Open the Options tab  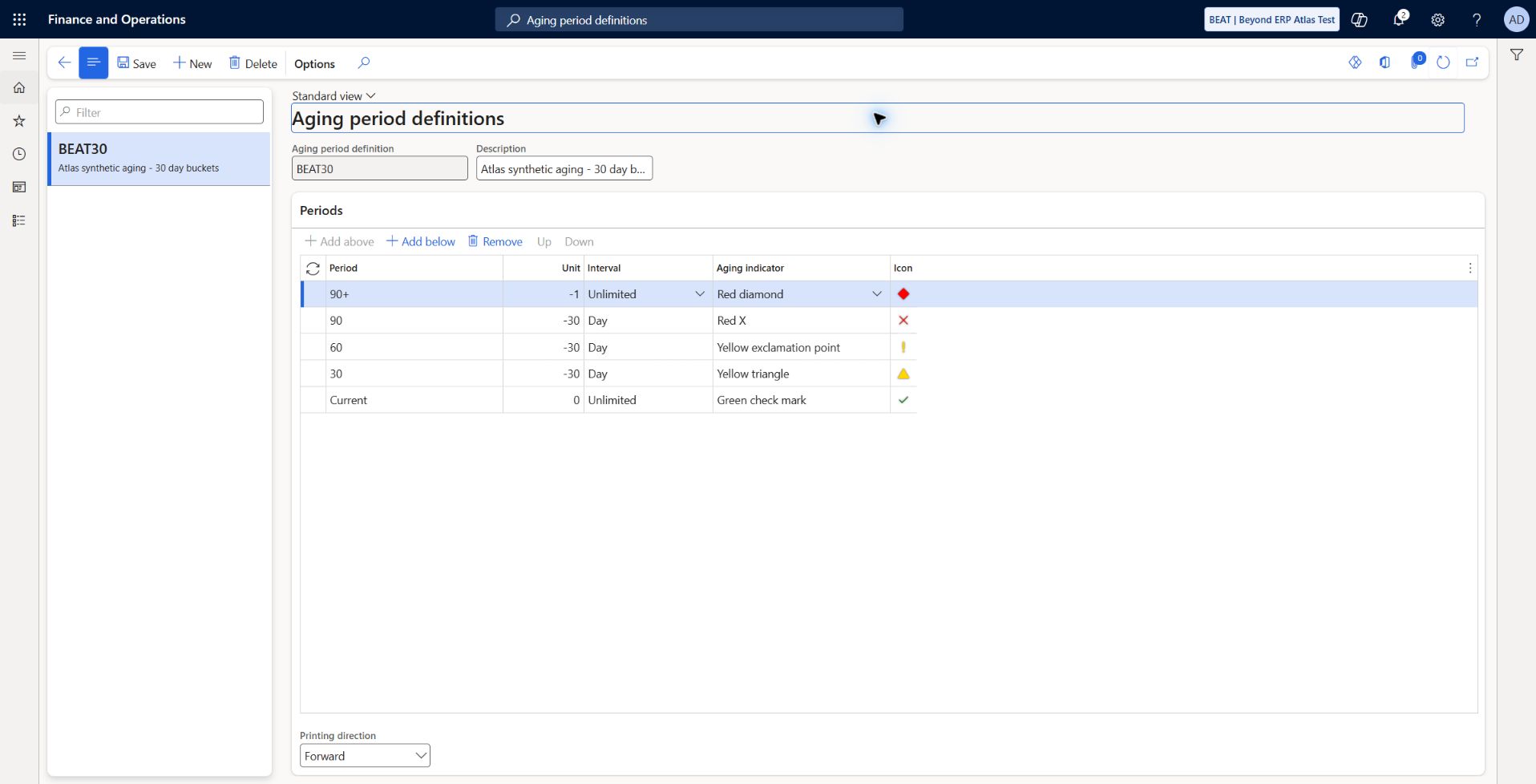coord(314,63)
